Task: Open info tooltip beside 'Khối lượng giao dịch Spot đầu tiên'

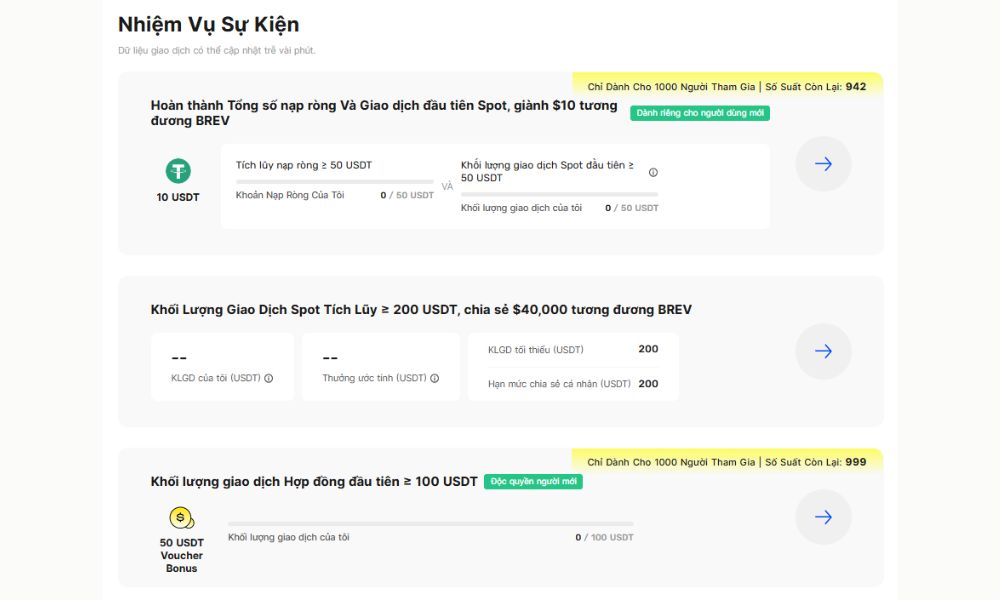Action: [x=652, y=170]
